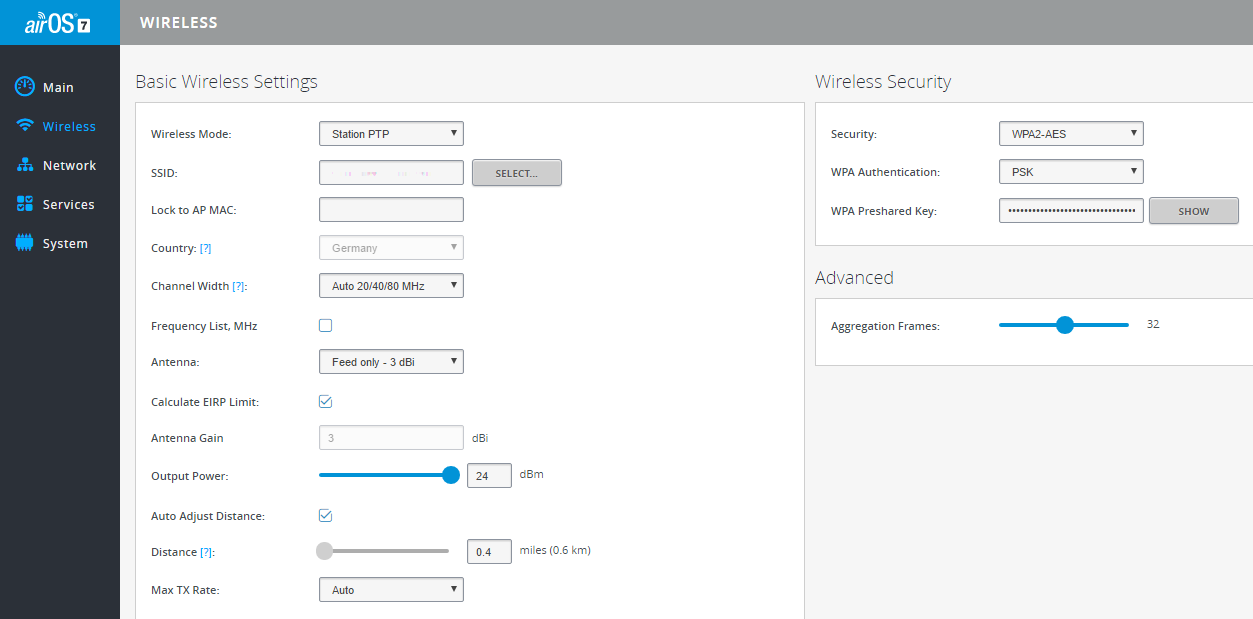Click the Wireless wifi icon
This screenshot has height=619, width=1253.
point(25,126)
